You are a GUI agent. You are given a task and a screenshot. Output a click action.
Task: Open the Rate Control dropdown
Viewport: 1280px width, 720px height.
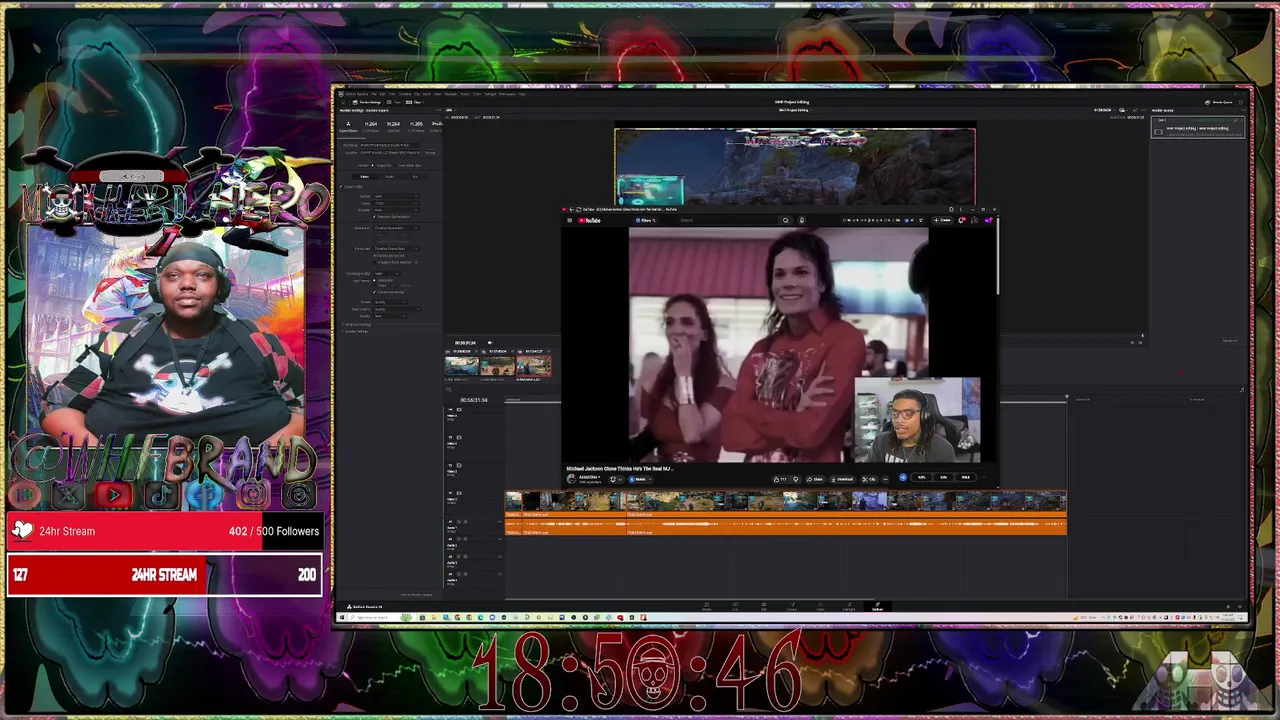click(396, 309)
